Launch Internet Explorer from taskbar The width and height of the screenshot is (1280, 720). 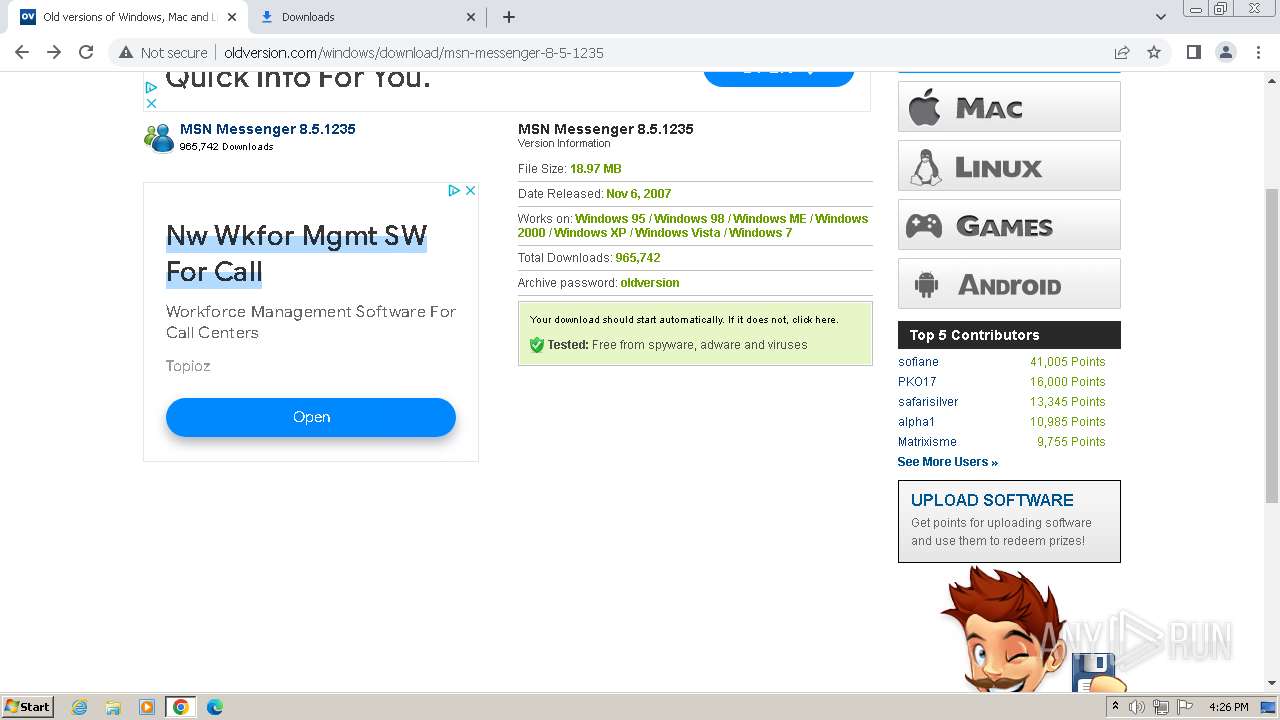79,707
